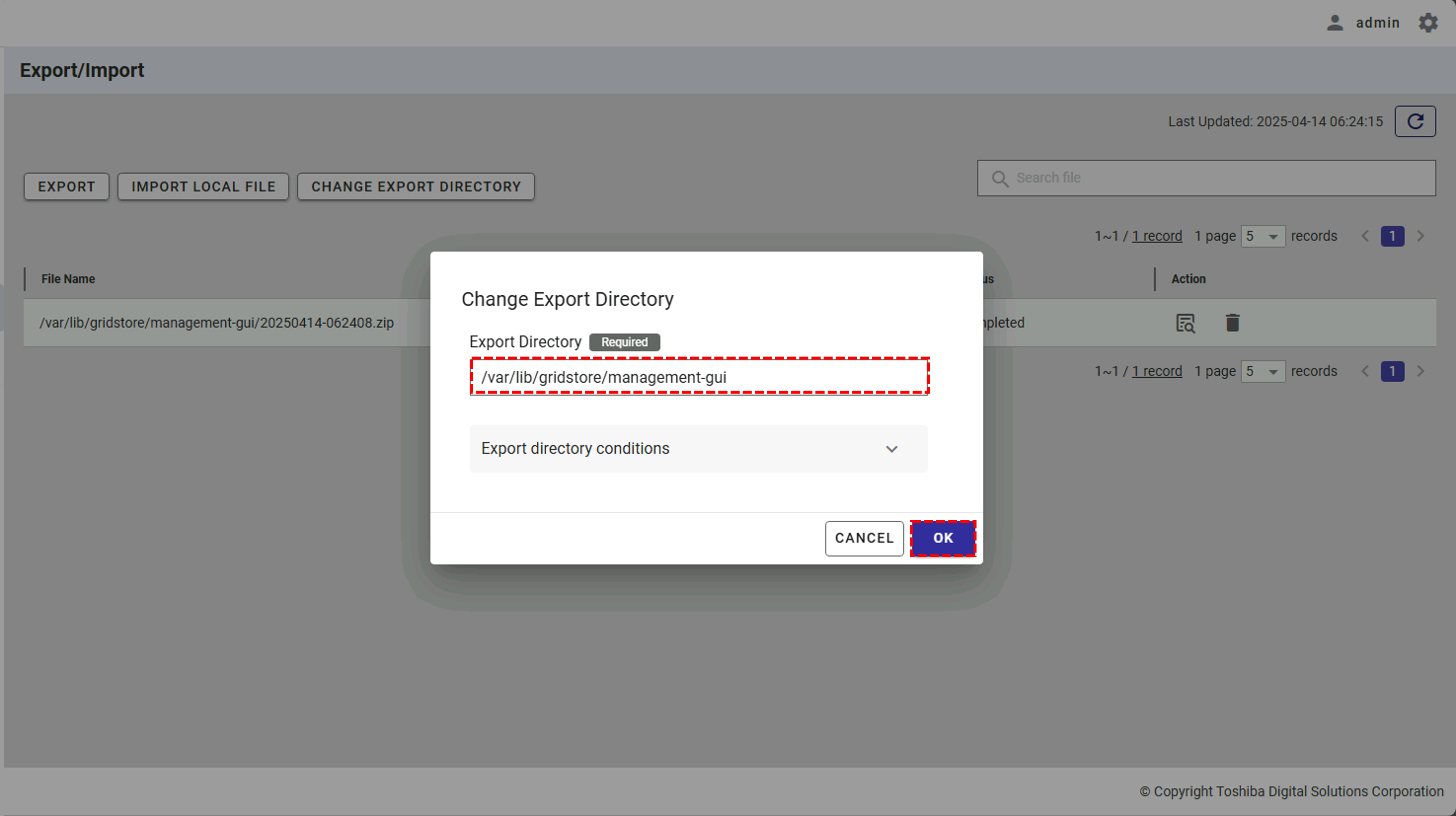Expand Export directory conditions panel
1456x816 pixels.
pyautogui.click(x=891, y=449)
